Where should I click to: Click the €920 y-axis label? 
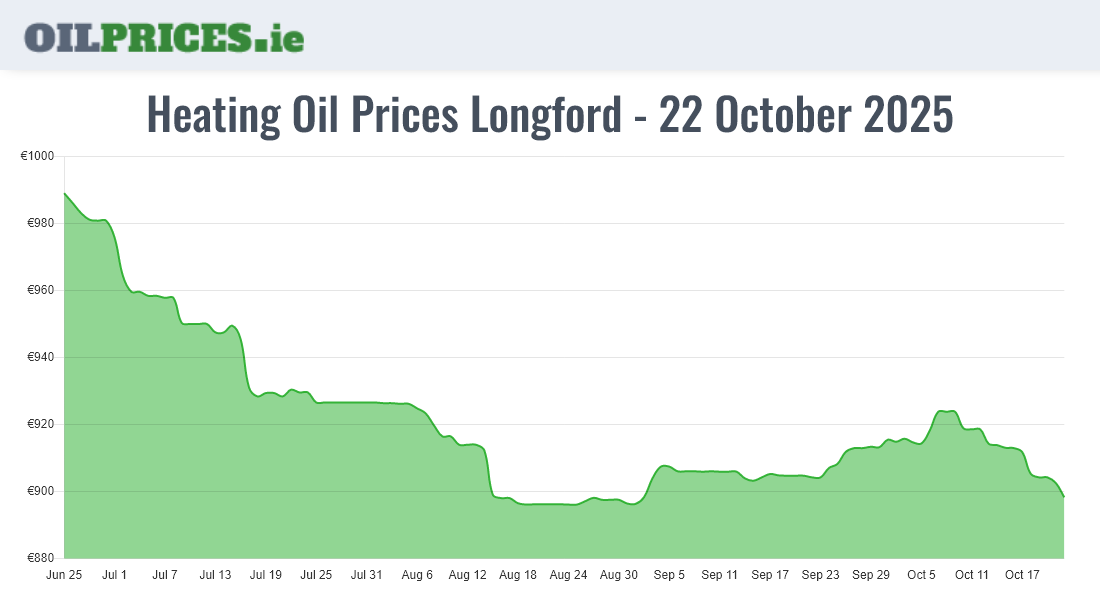pos(40,425)
